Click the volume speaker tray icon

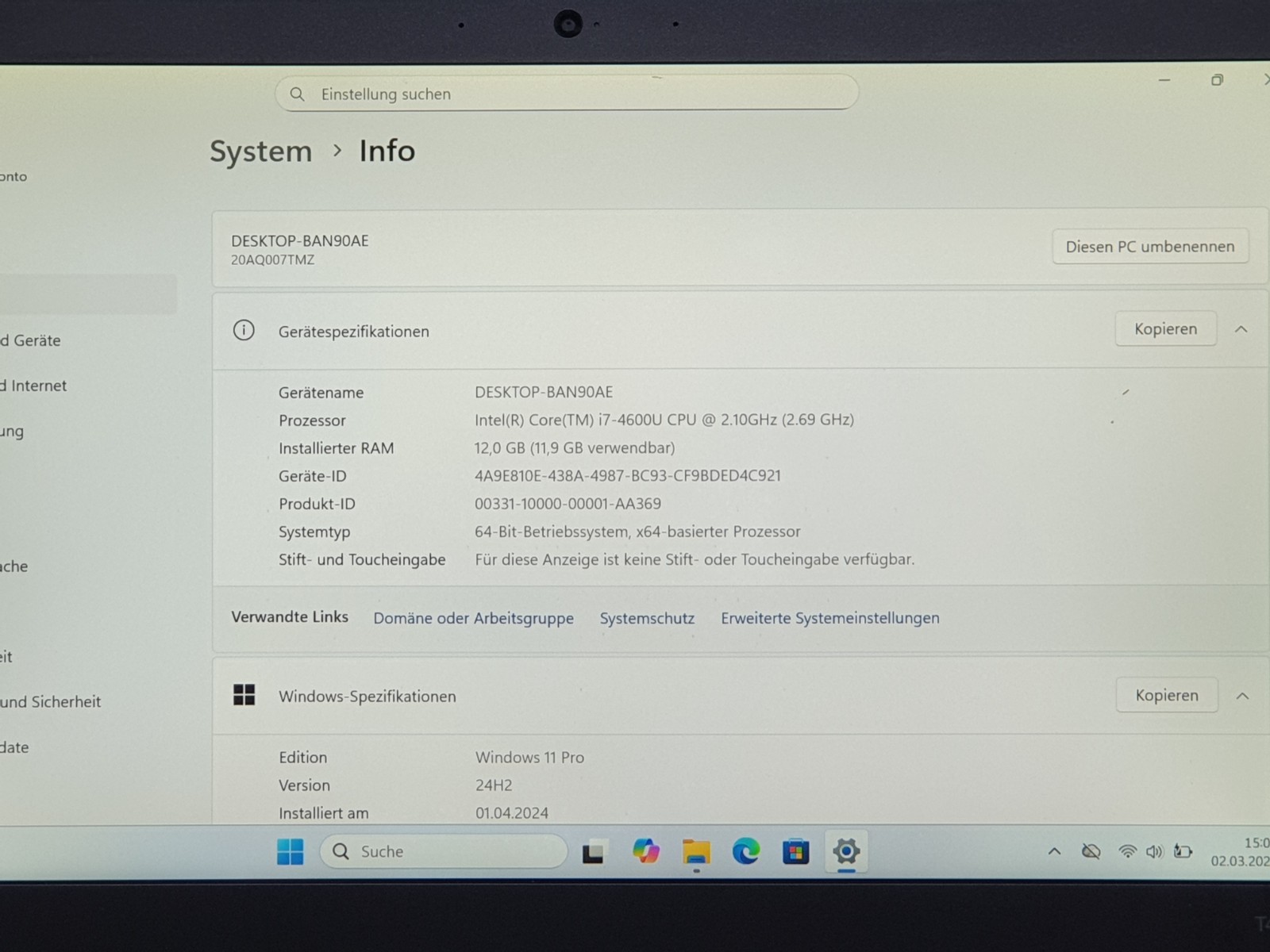click(1154, 851)
